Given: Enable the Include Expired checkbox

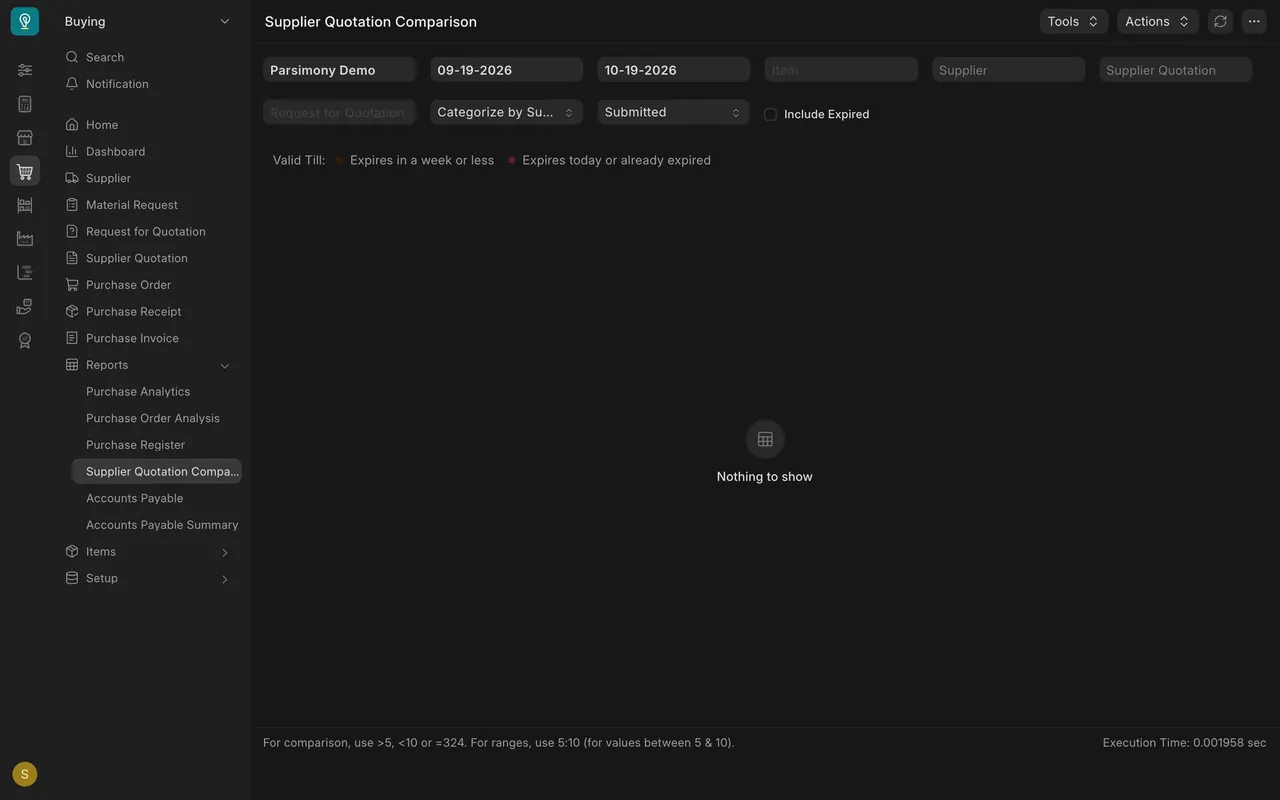Looking at the screenshot, I should tap(770, 114).
